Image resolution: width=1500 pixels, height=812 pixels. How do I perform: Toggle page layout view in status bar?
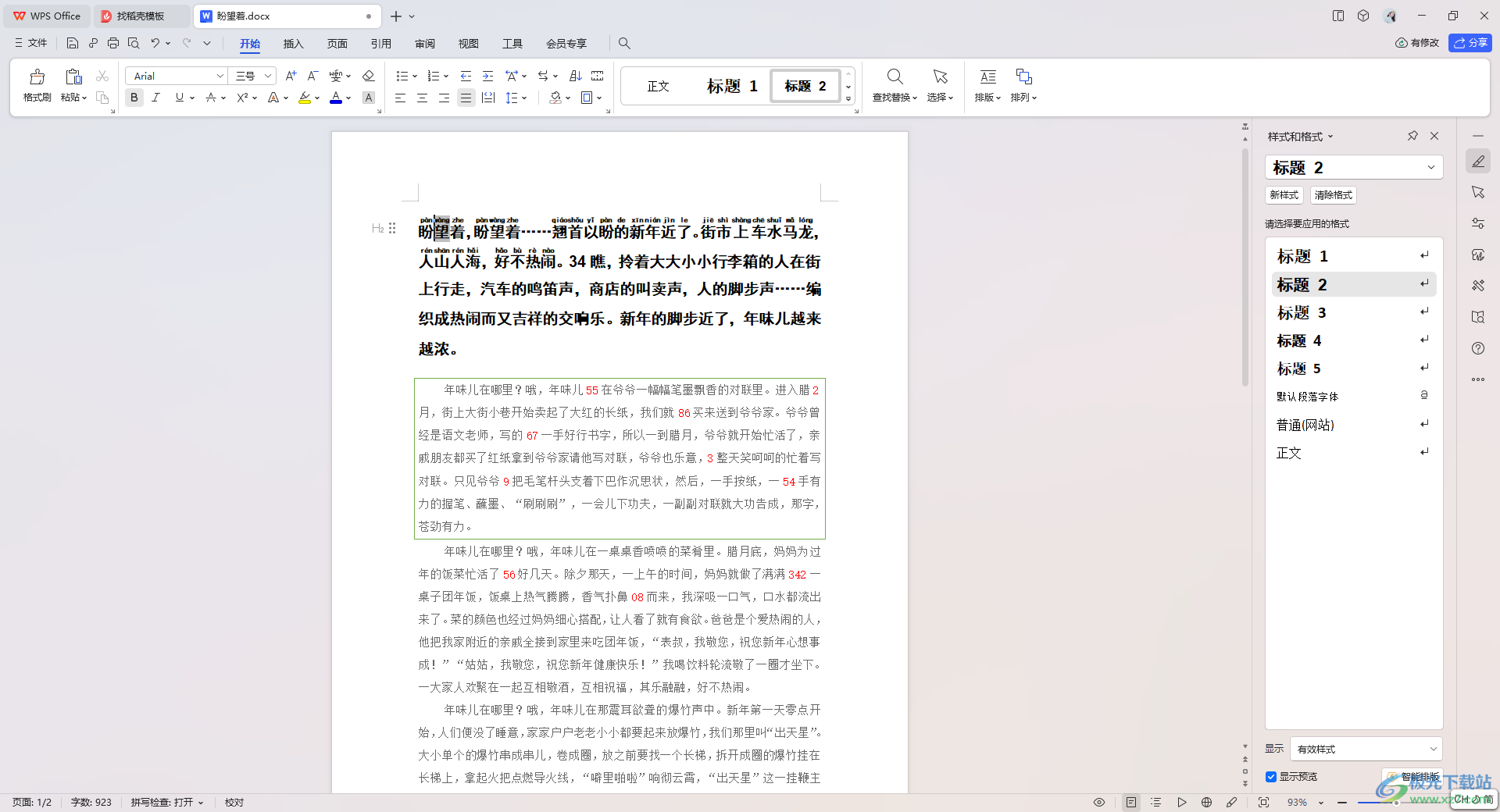click(x=1130, y=802)
